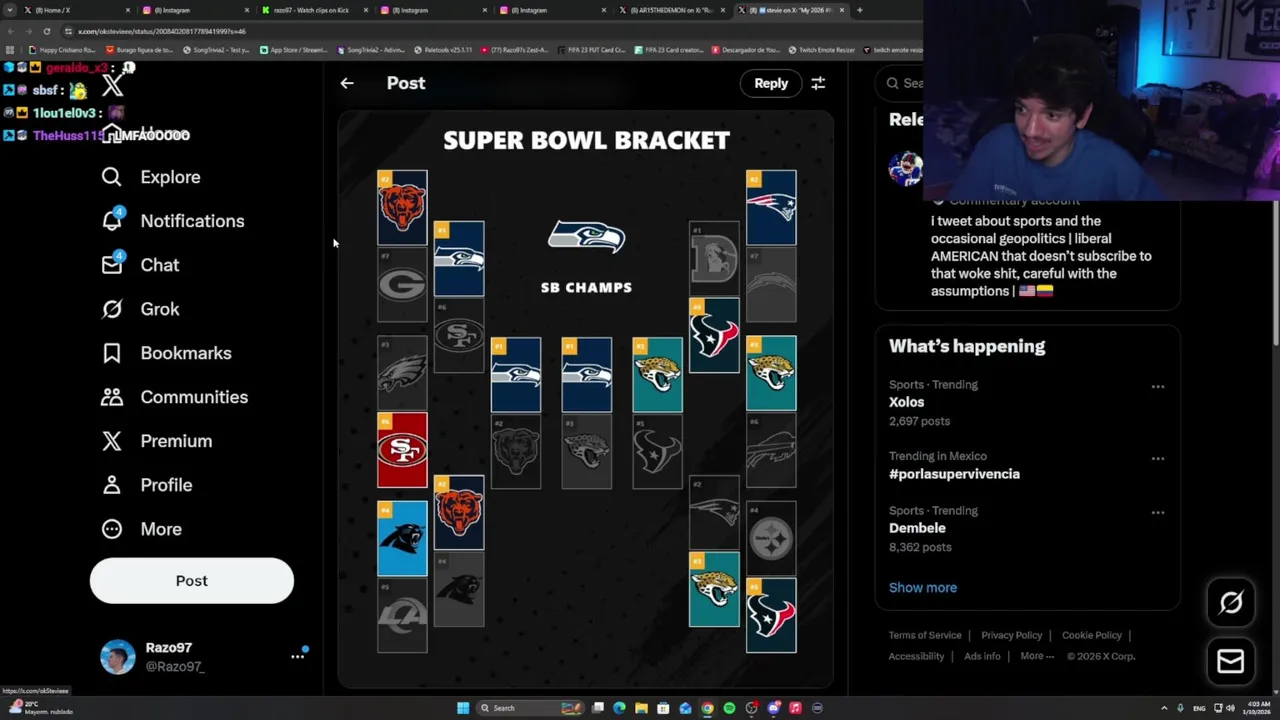Open the Happy Cristiano Ro... bookmark

[62, 50]
